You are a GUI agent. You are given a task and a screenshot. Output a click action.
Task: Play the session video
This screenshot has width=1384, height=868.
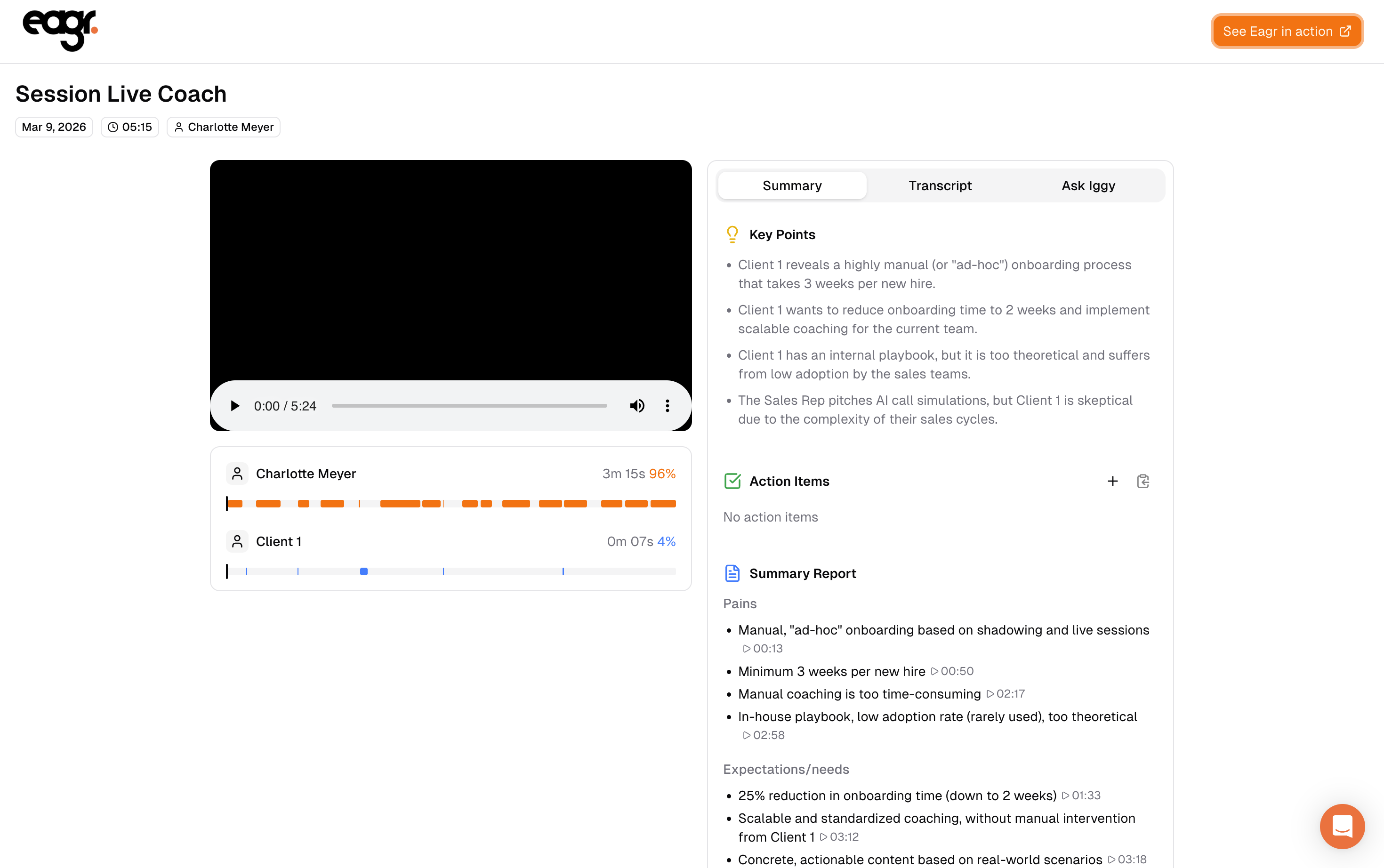[x=235, y=406]
